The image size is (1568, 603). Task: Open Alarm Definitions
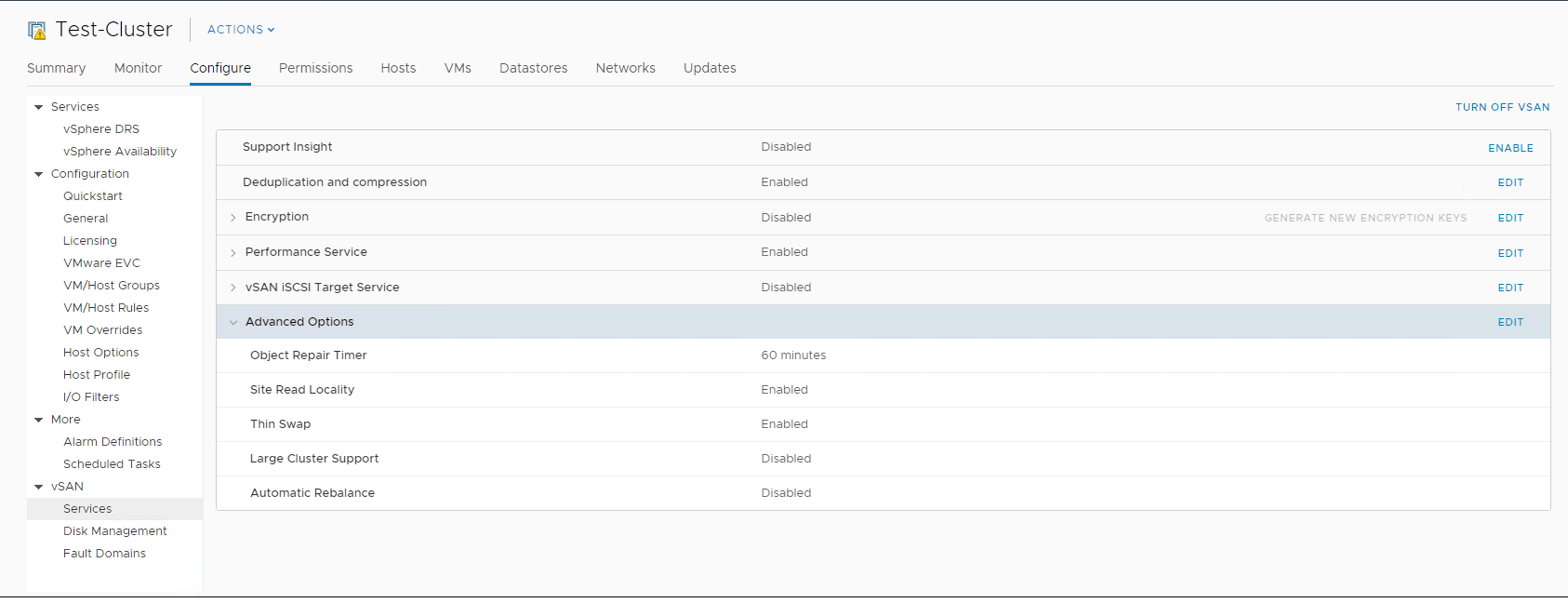pos(113,442)
